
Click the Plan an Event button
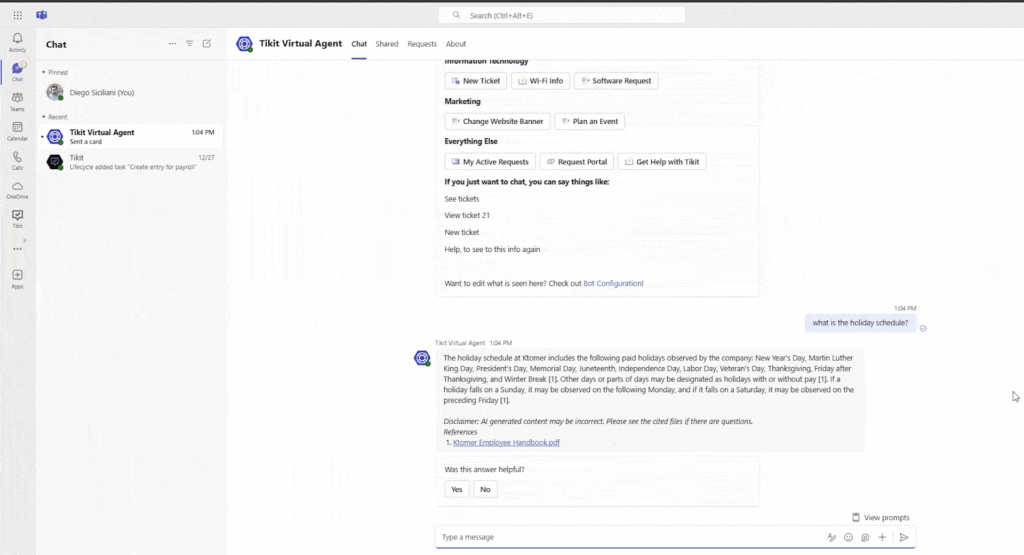point(590,121)
